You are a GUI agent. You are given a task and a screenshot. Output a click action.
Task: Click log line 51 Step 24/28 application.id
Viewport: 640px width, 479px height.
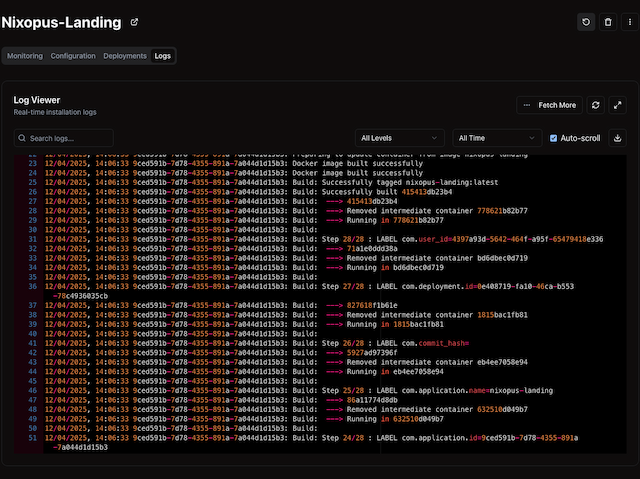click(311, 443)
